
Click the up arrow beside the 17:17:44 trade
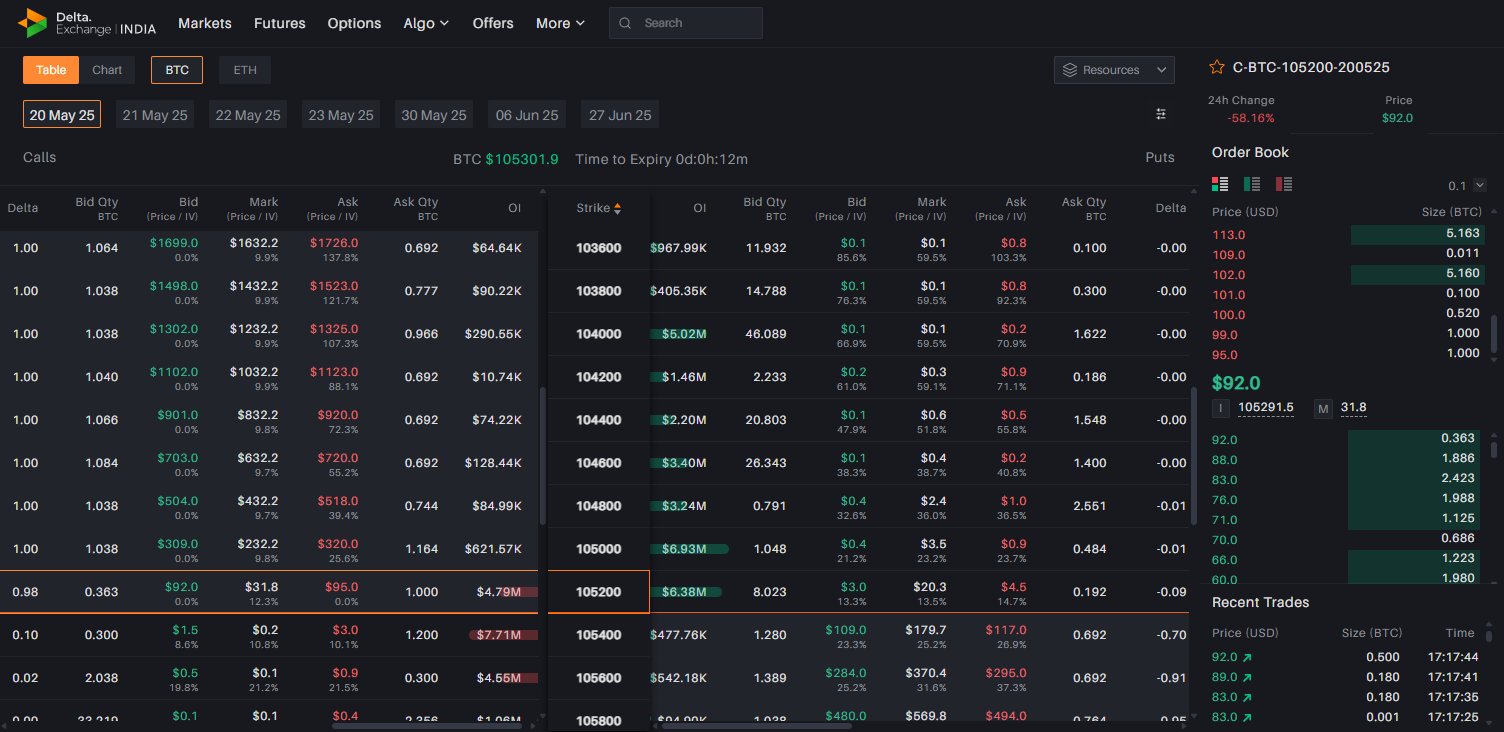coord(1247,657)
